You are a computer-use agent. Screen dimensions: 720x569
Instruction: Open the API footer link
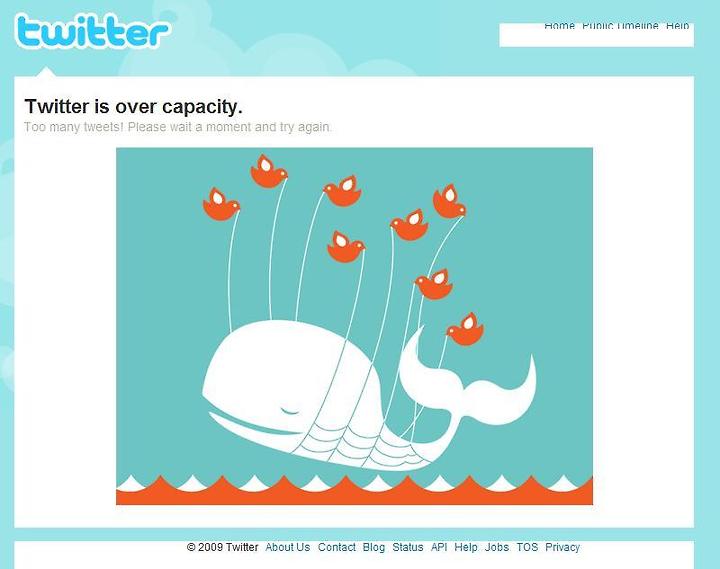439,547
